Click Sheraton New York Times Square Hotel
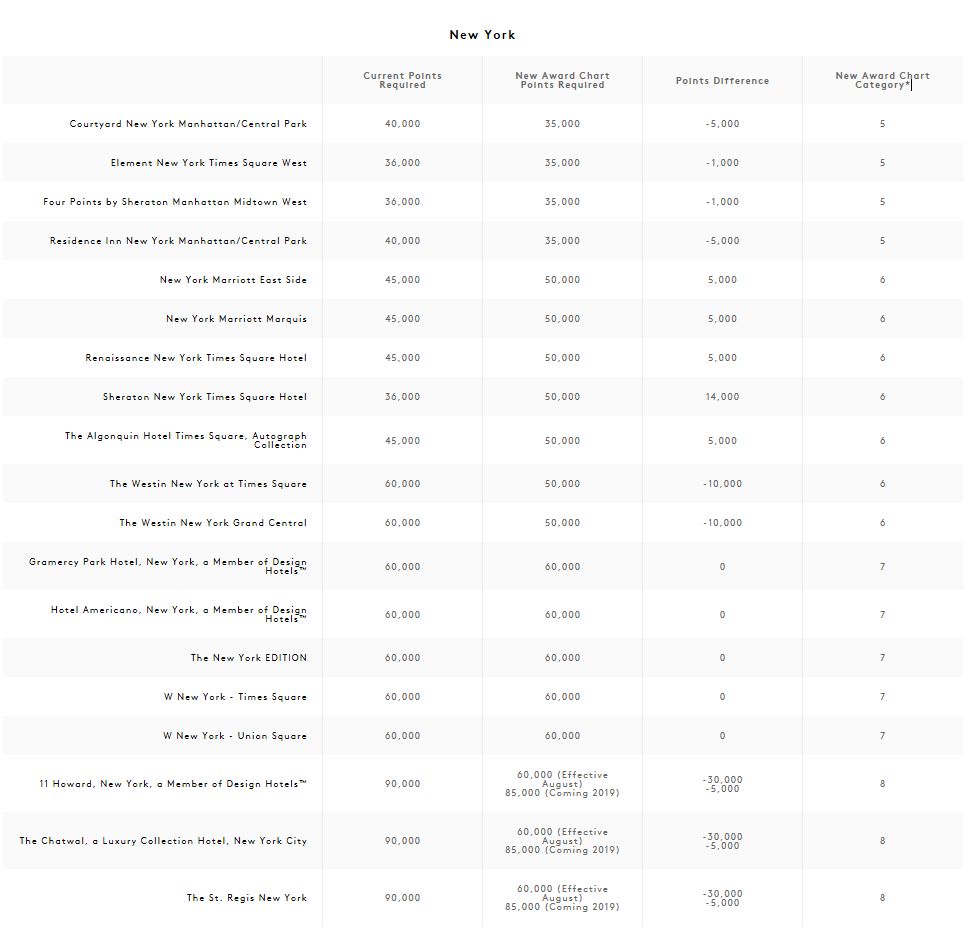The height and width of the screenshot is (930, 969). [x=205, y=397]
